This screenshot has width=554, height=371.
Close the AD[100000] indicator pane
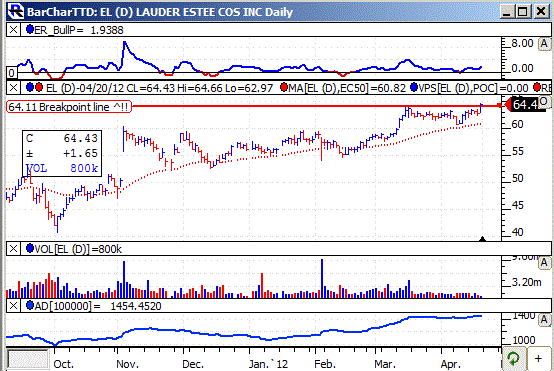[13, 306]
